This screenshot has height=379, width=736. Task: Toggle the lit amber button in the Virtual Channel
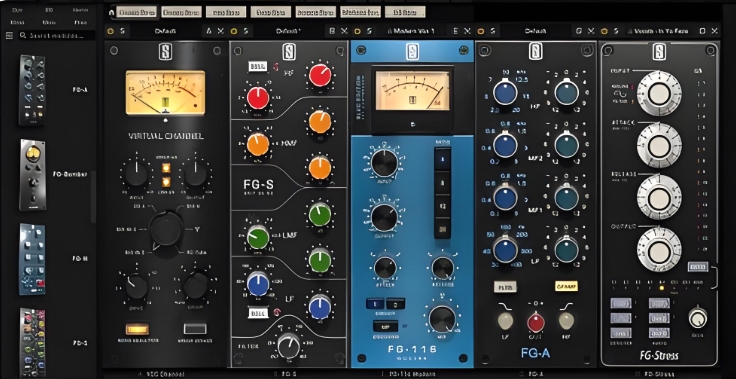[x=137, y=329]
